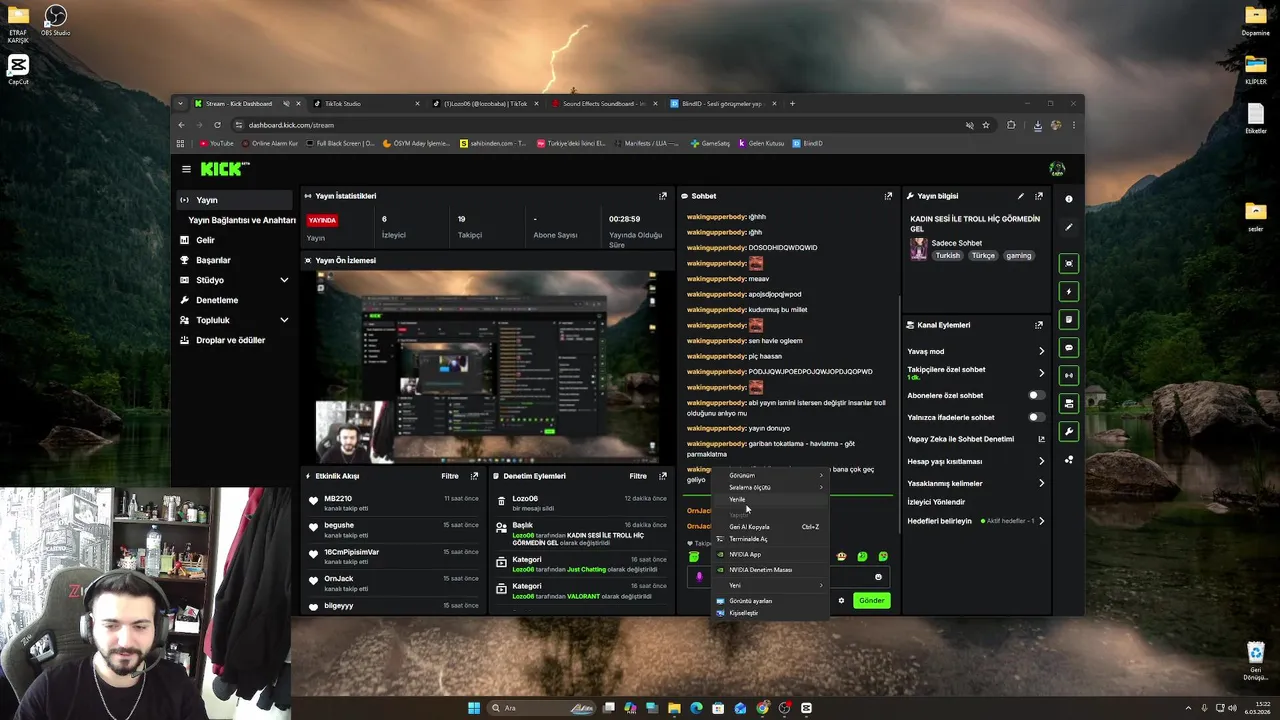
Task: Toggle Abonelere özel sohbet switch
Action: pos(1037,395)
